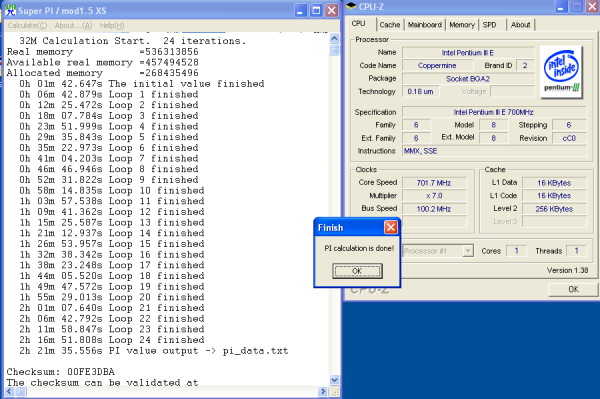Click the '32M Calculation Start' line
Screen dimensions: 600x399
coord(133,41)
